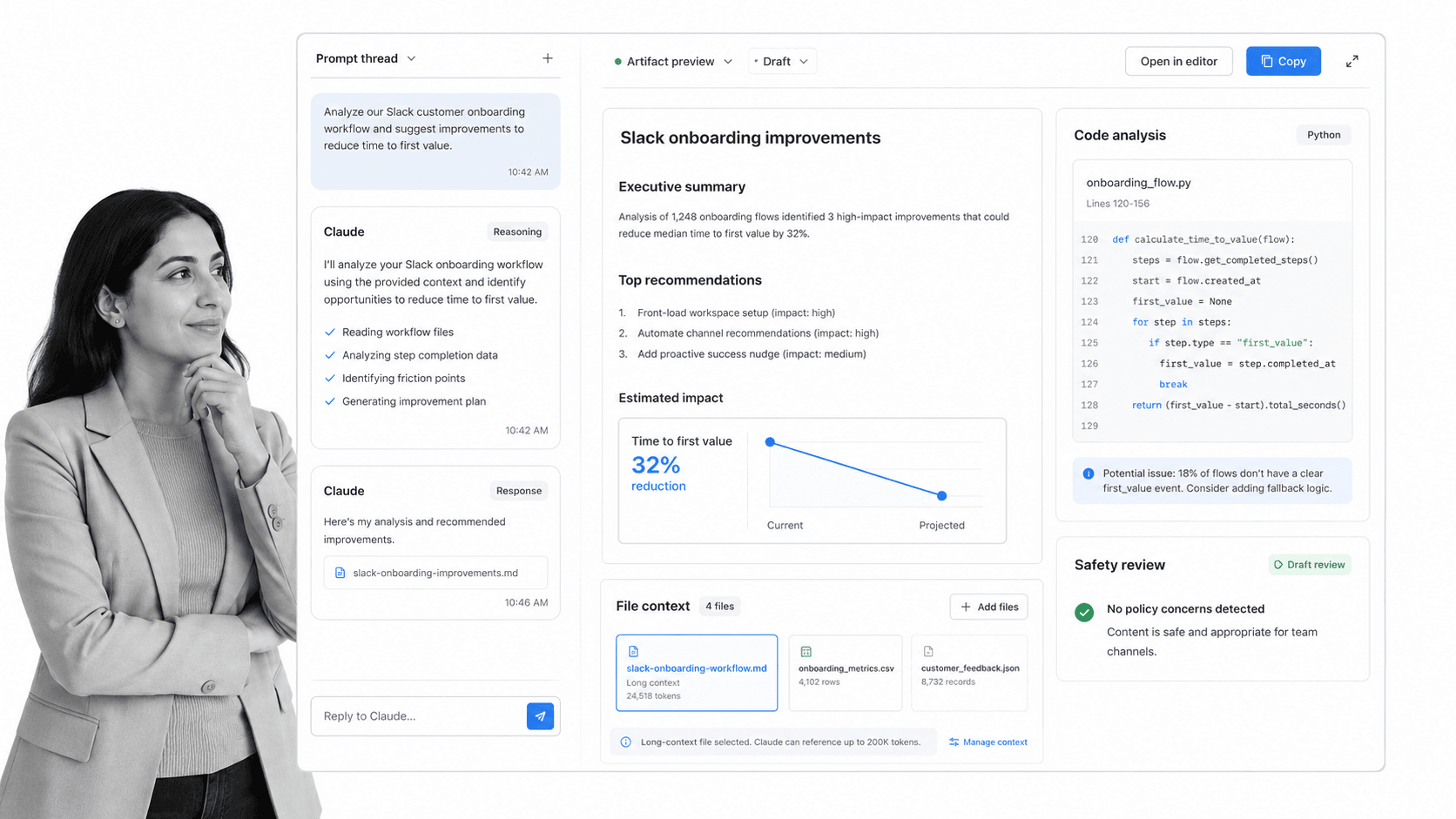Open the Manage context link
1456x819 pixels.
point(988,742)
